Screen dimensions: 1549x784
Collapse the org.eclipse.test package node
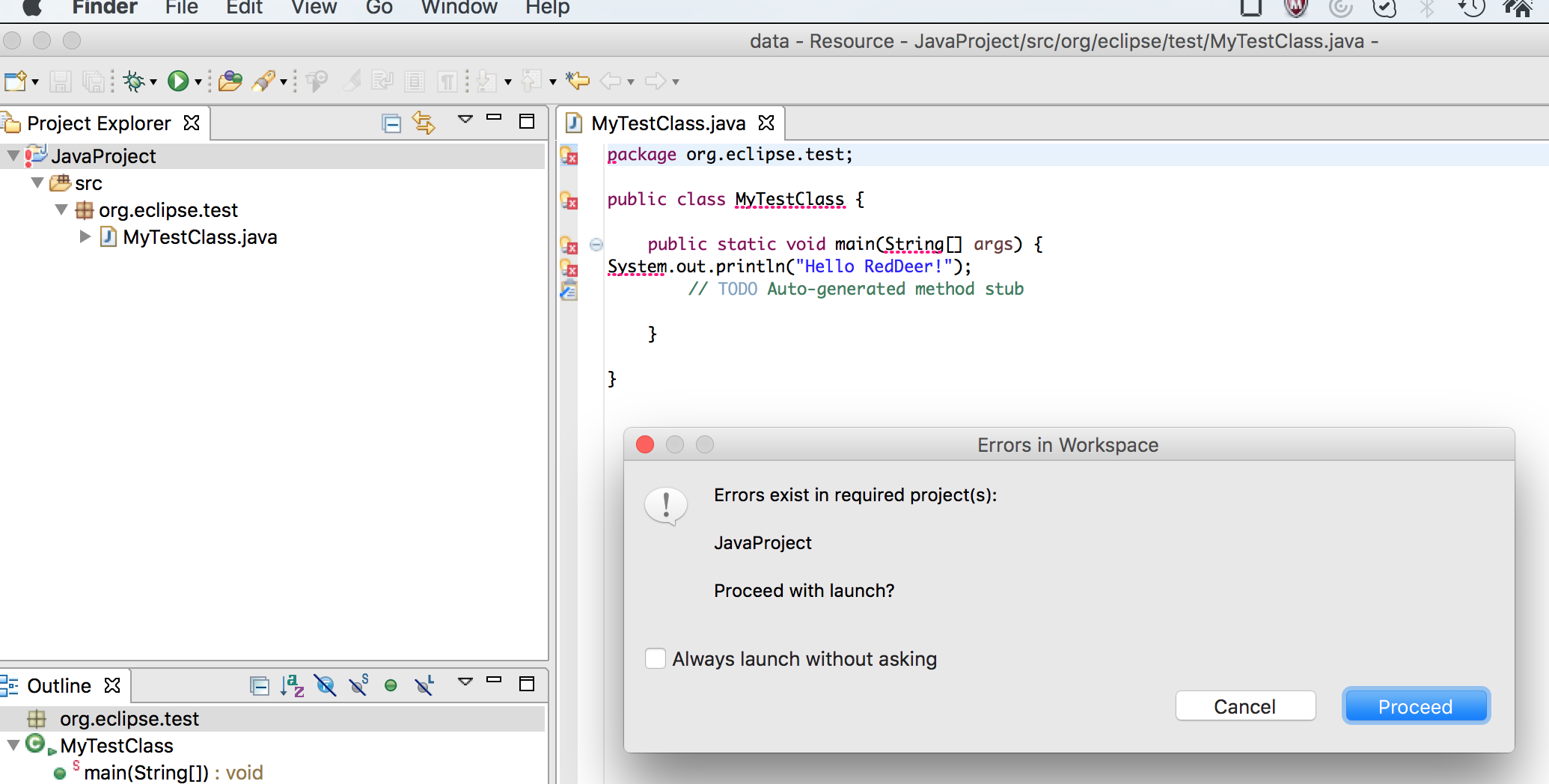tap(62, 209)
